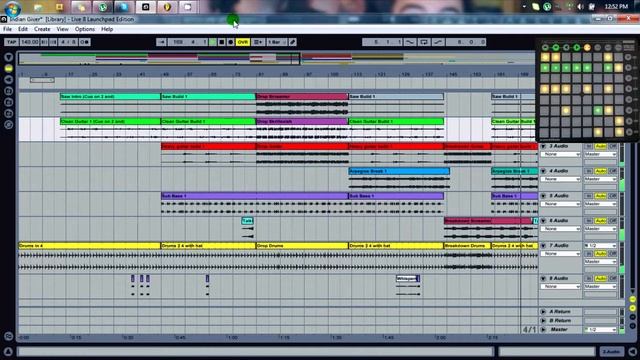Screen dimensions: 640x360
Task: Toggle Auto monitor on 8 Audio
Action: pyautogui.click(x=600, y=278)
